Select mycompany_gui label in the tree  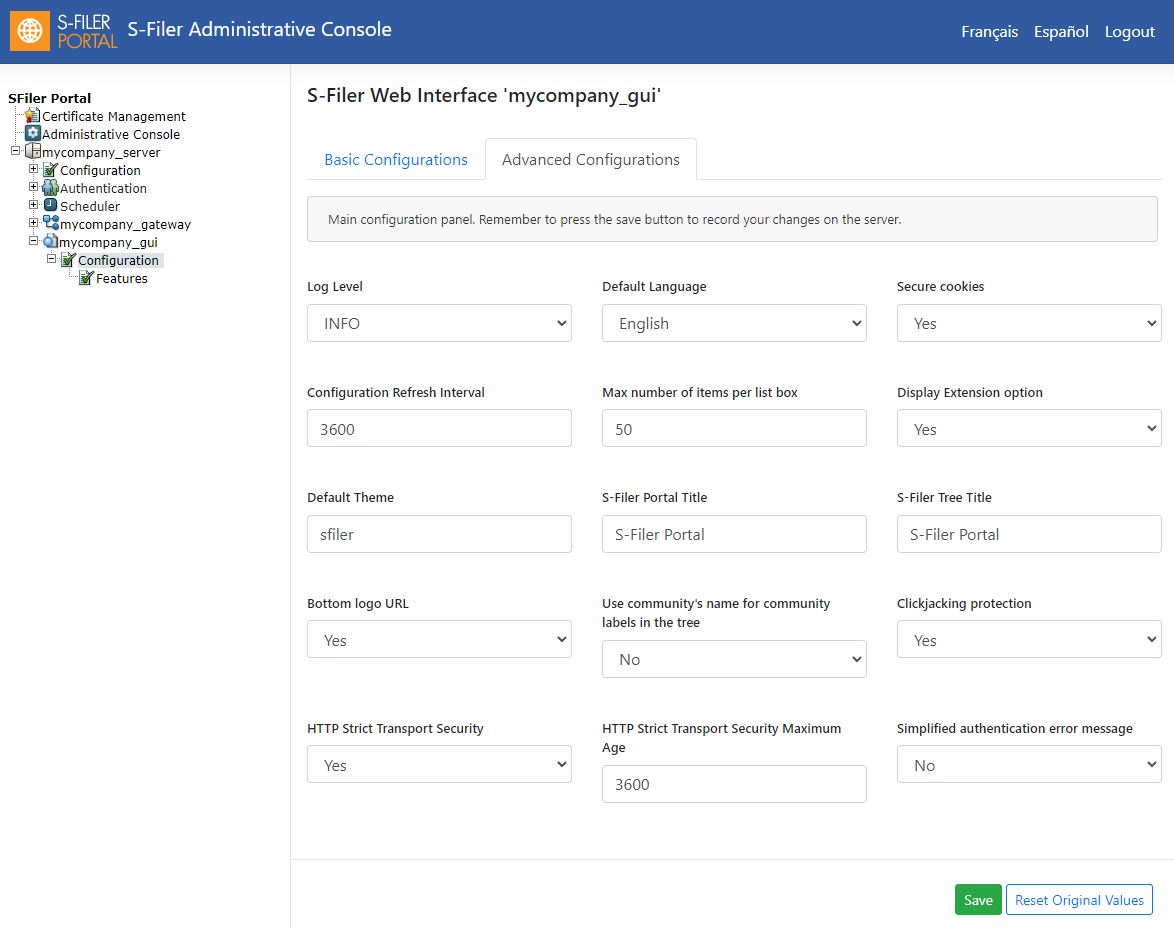[108, 242]
